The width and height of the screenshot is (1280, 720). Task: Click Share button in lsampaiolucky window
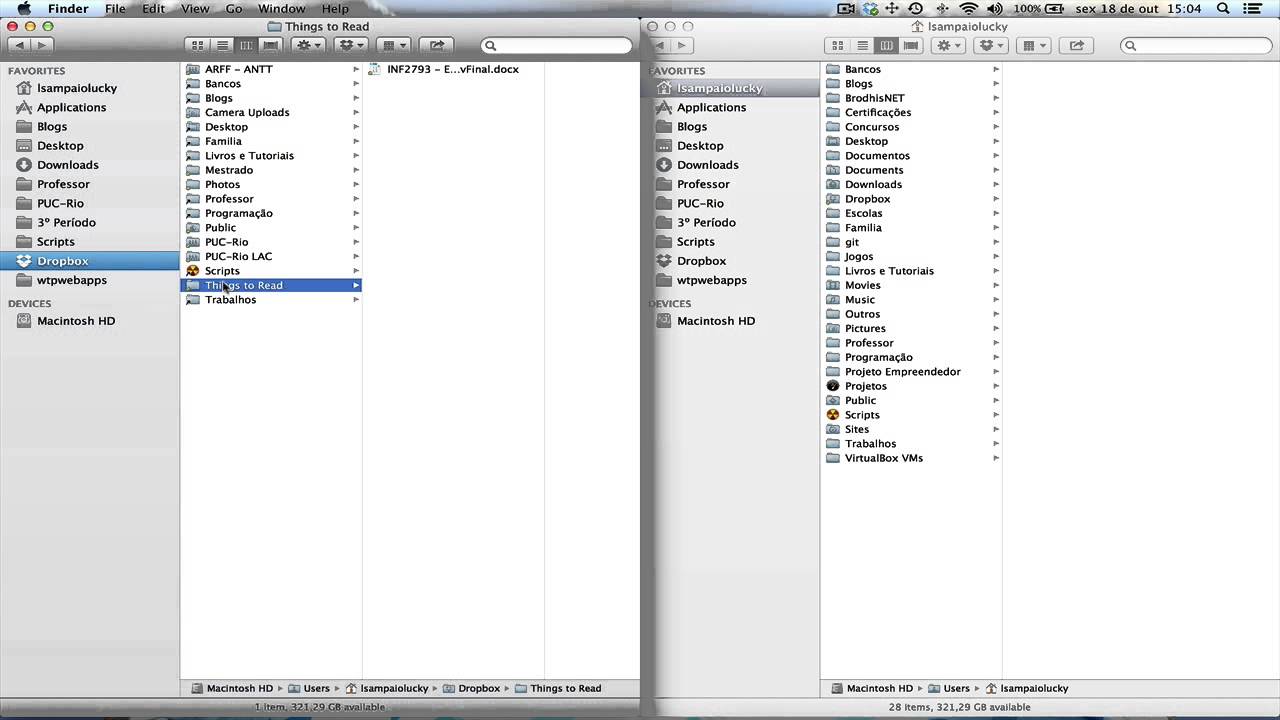click(x=1076, y=45)
